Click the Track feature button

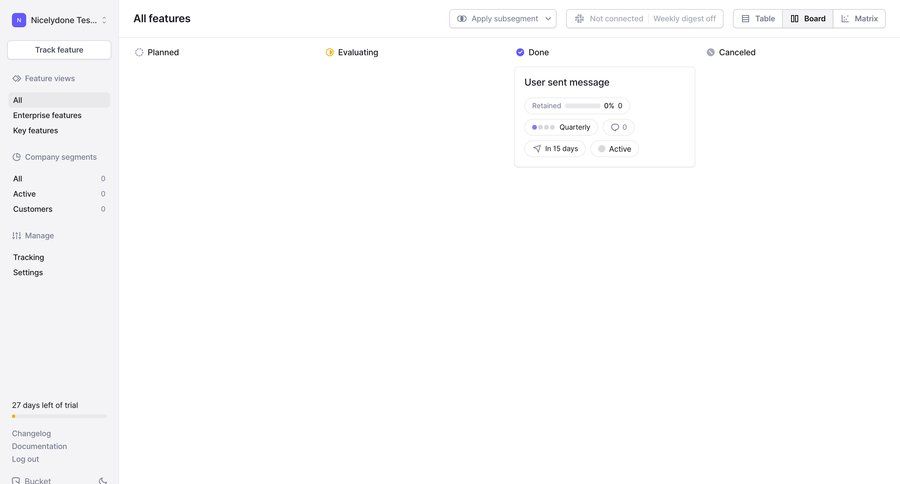(x=59, y=50)
